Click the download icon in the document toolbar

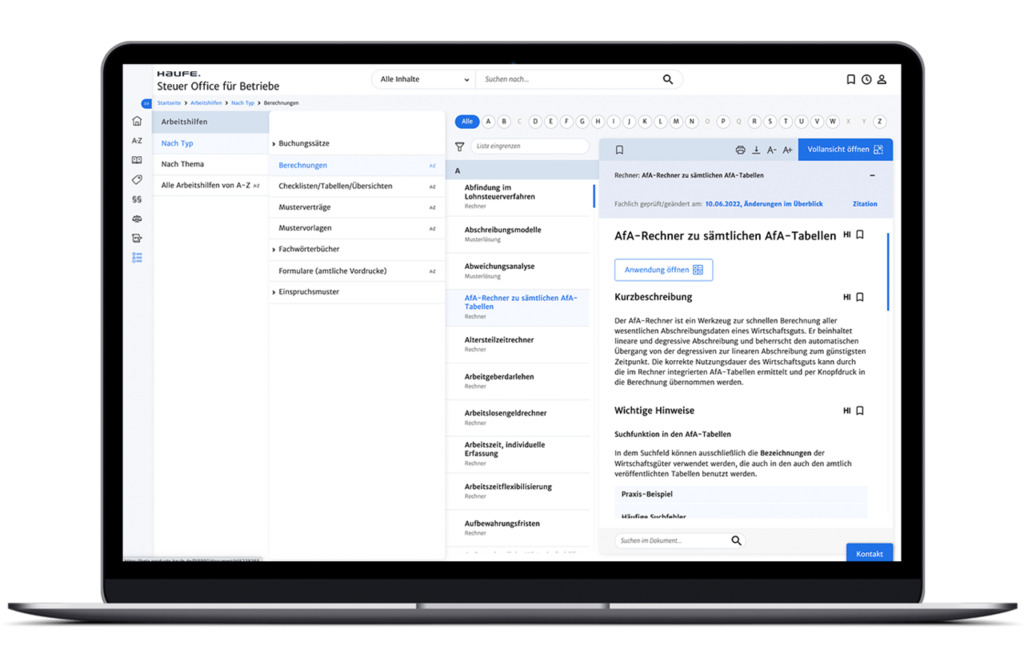pyautogui.click(x=757, y=149)
